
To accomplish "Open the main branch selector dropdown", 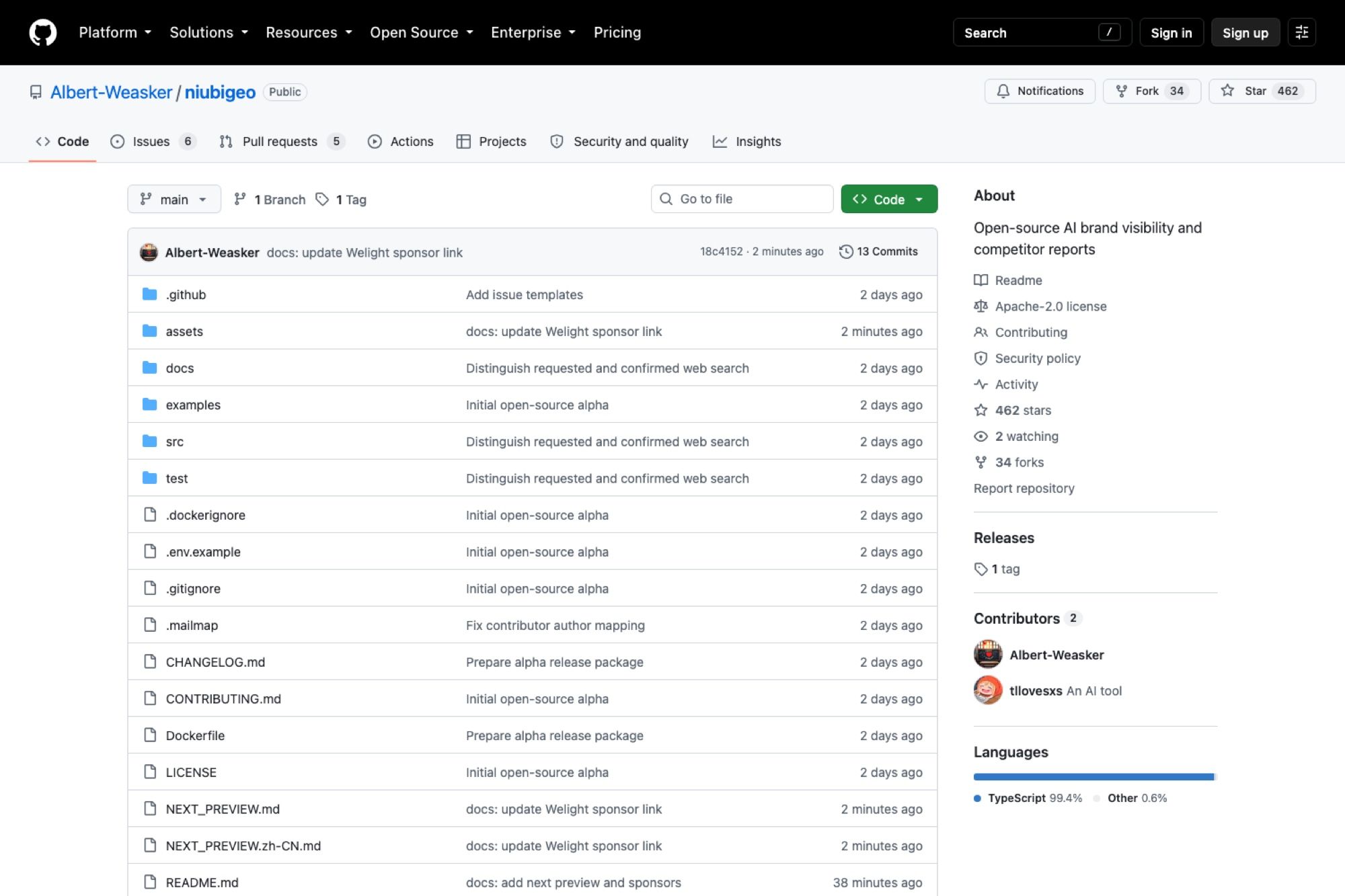I will [x=174, y=199].
